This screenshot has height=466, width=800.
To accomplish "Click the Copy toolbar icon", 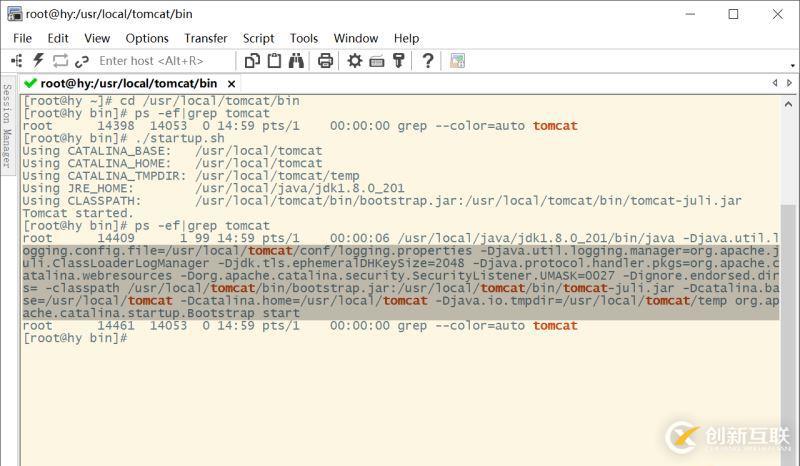I will [x=252, y=61].
